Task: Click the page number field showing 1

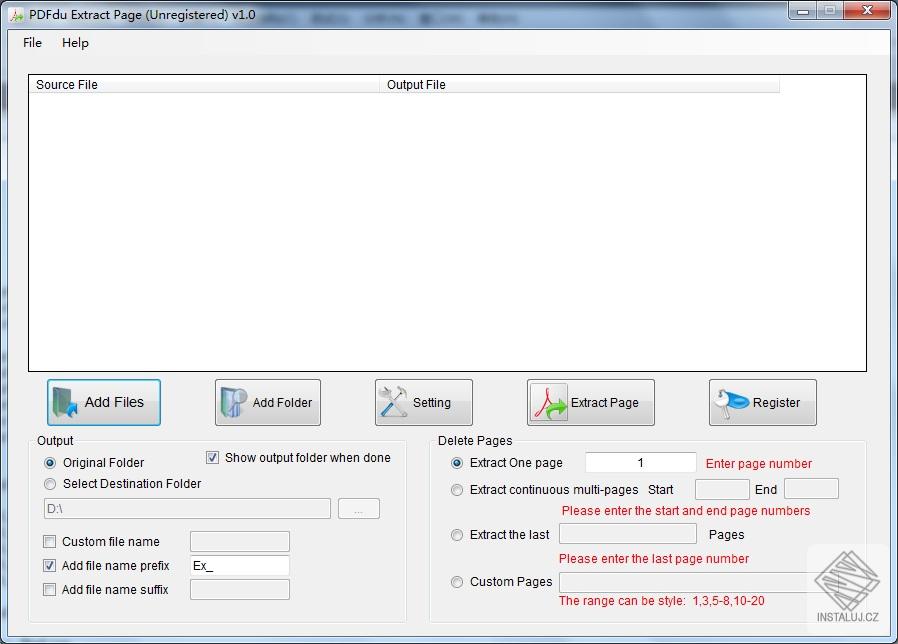Action: point(640,462)
